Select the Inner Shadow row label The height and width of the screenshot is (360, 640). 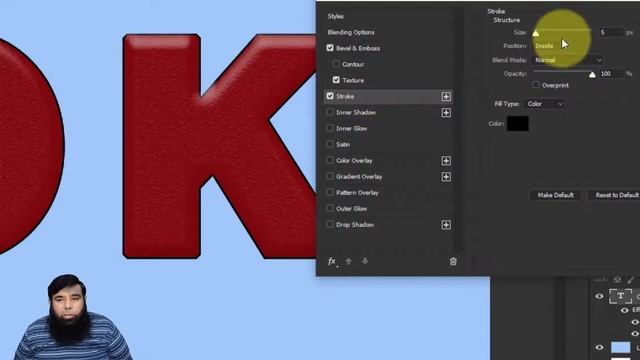[356, 112]
